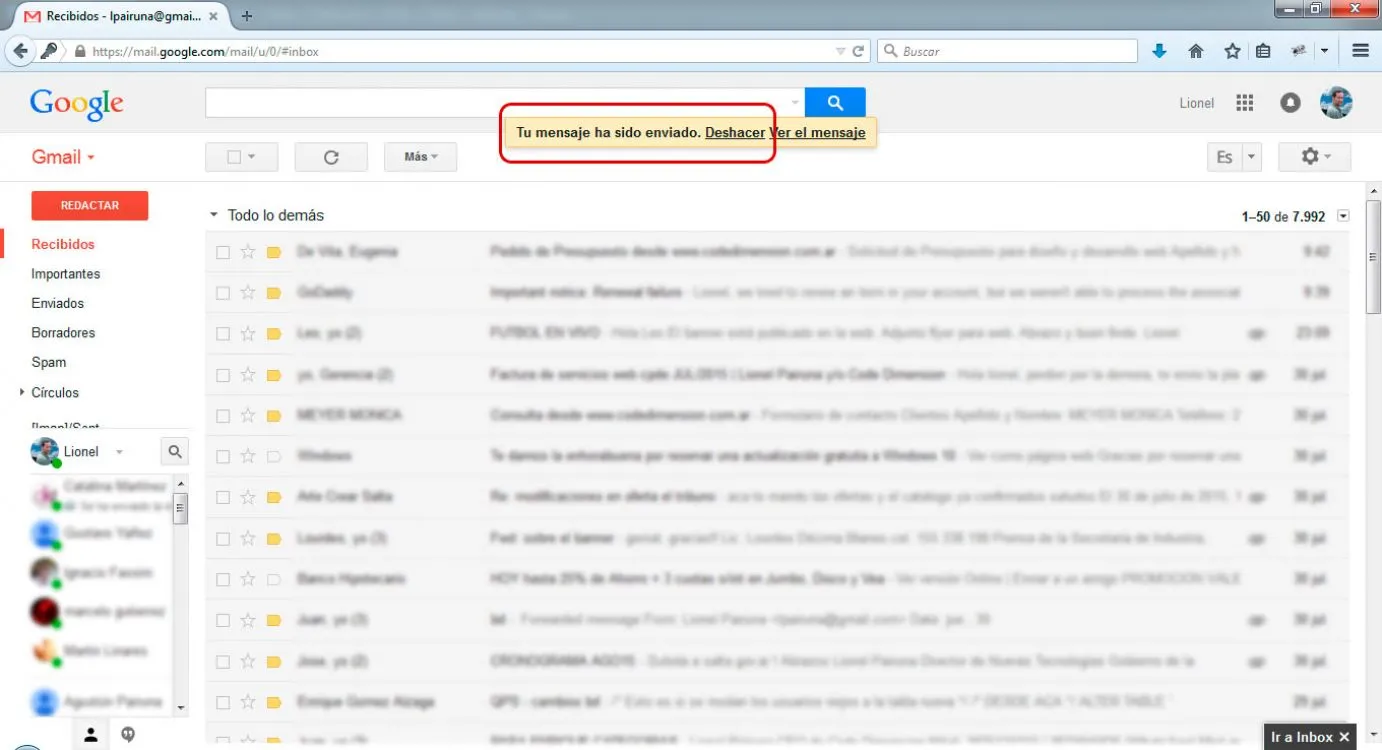
Task: Open the Firefox hamburger menu
Action: coord(1360,51)
